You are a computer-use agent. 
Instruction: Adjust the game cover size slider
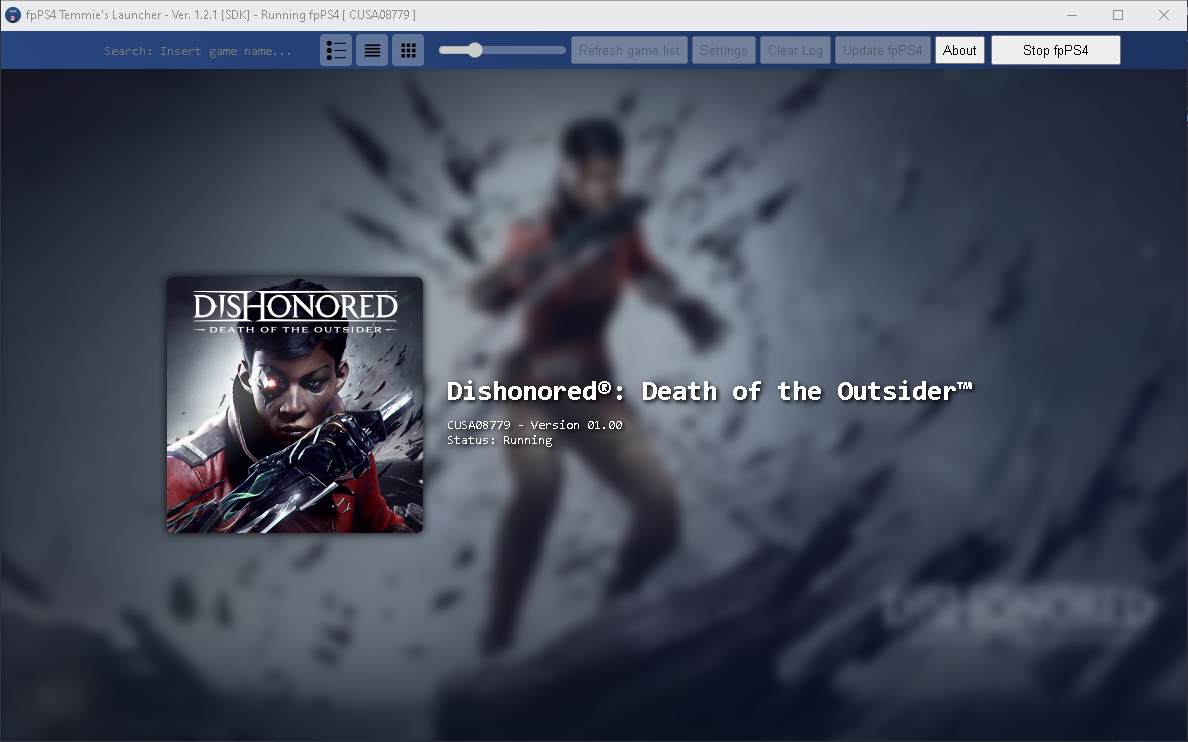tap(474, 49)
